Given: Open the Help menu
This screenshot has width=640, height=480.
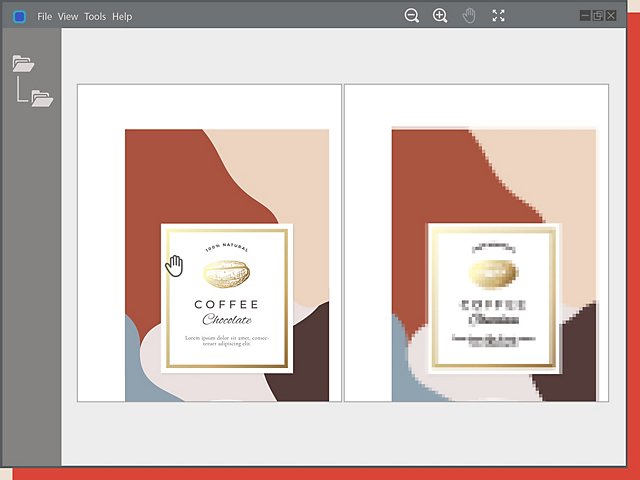Looking at the screenshot, I should tap(122, 17).
